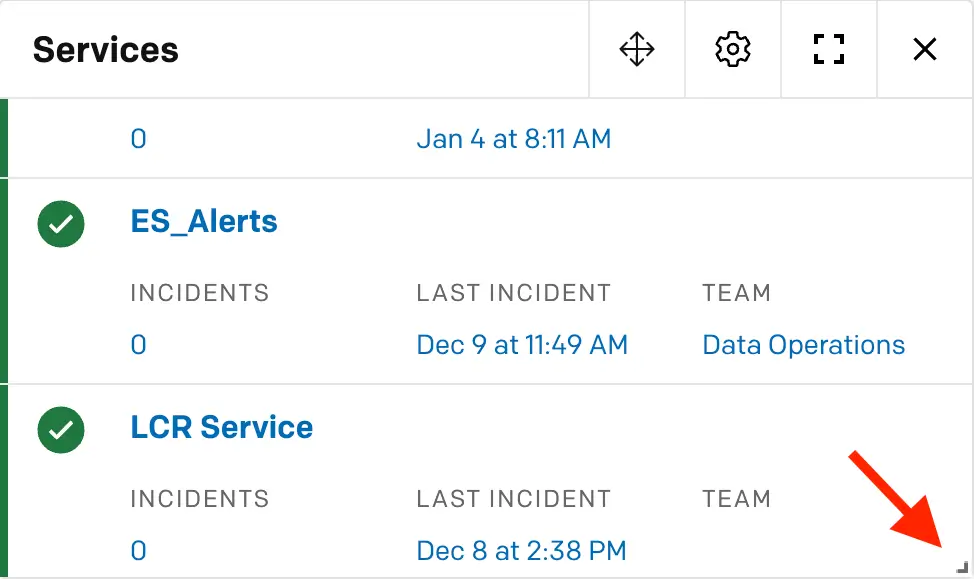Open the Jan 4 at 8:11 AM incident
Screen dimensions: 974x579
[514, 139]
